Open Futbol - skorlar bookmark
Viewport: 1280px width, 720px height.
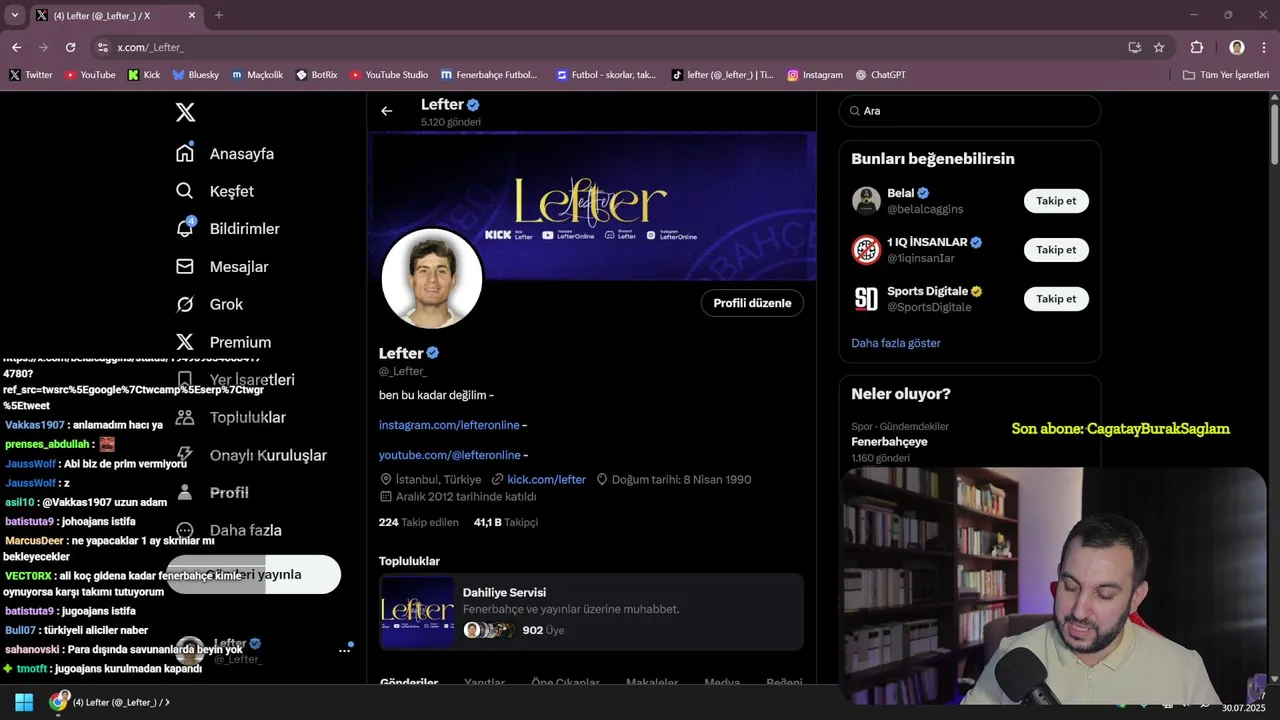click(x=607, y=75)
